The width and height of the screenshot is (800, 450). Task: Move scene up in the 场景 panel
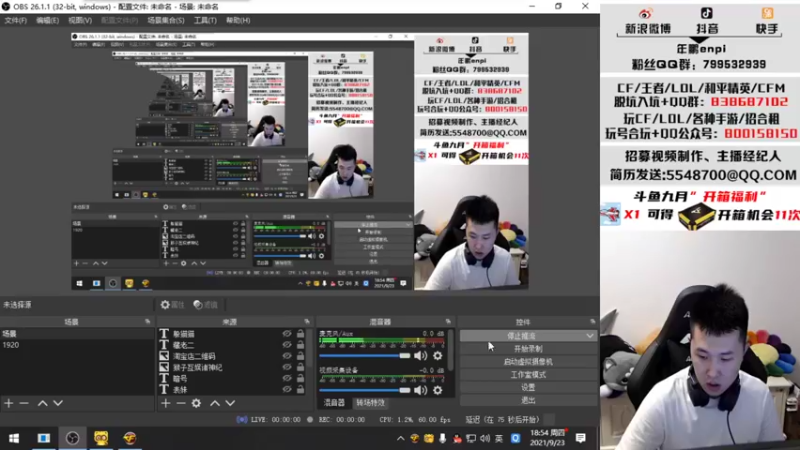[42, 403]
